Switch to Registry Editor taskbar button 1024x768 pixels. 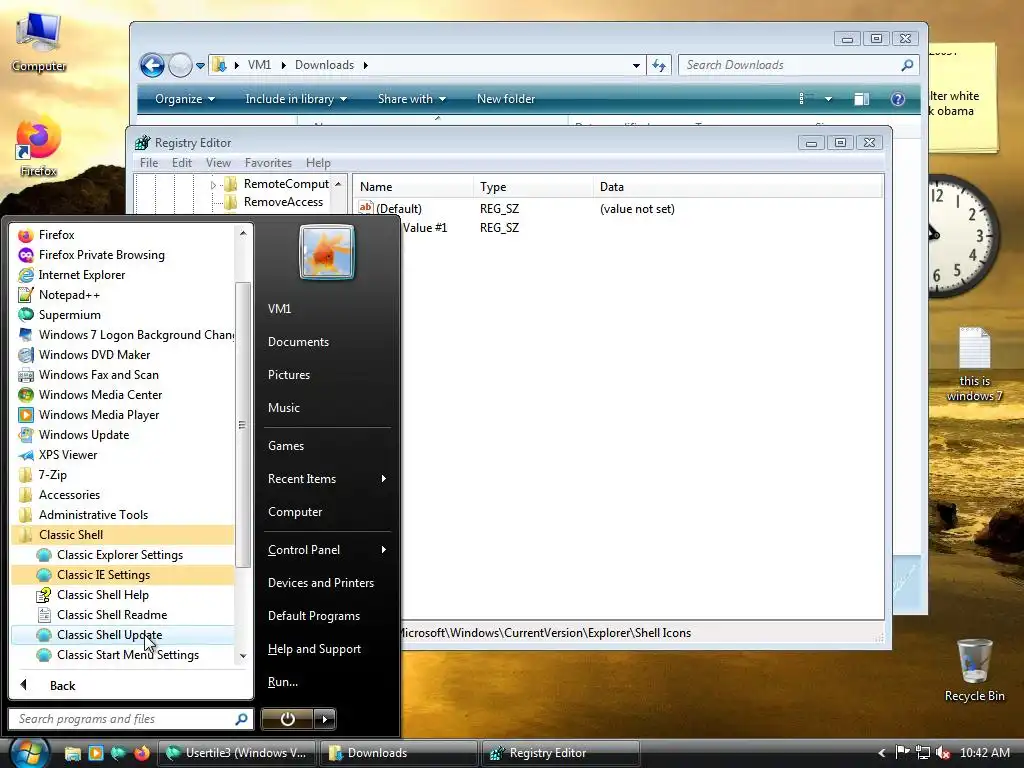[x=560, y=753]
